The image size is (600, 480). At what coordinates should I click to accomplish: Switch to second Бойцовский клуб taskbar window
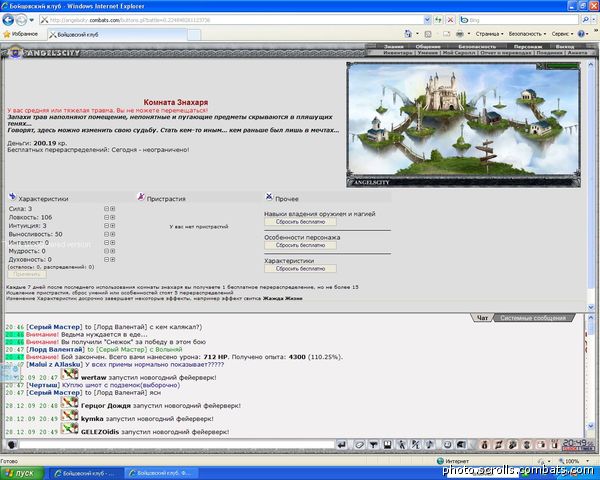pos(163,473)
